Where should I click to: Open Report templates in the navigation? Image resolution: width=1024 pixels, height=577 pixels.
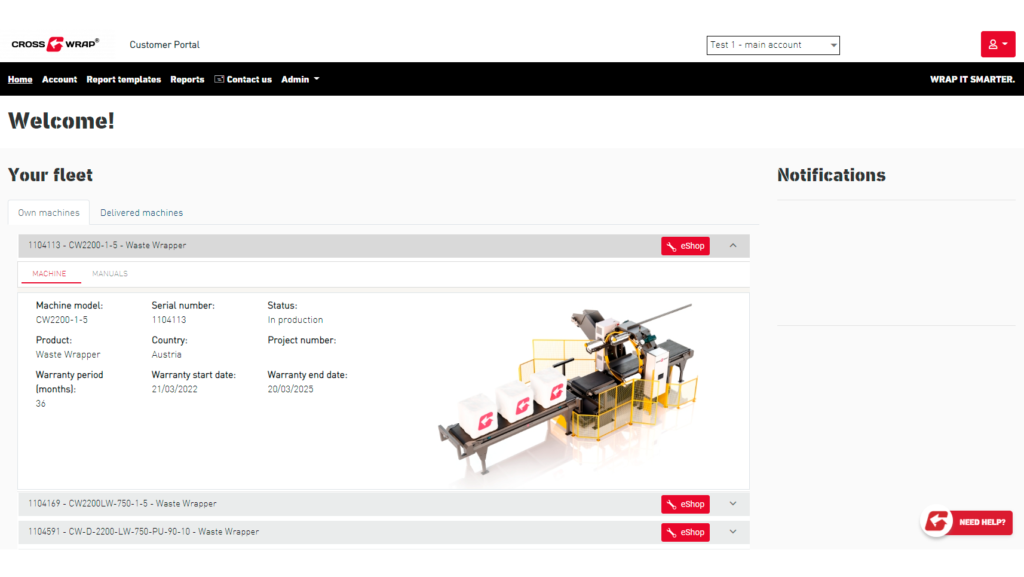coord(123,80)
